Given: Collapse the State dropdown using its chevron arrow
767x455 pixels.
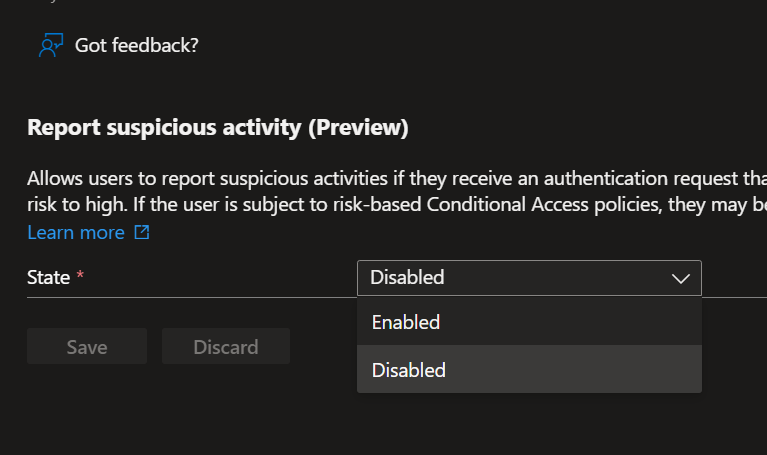Looking at the screenshot, I should 681,278.
